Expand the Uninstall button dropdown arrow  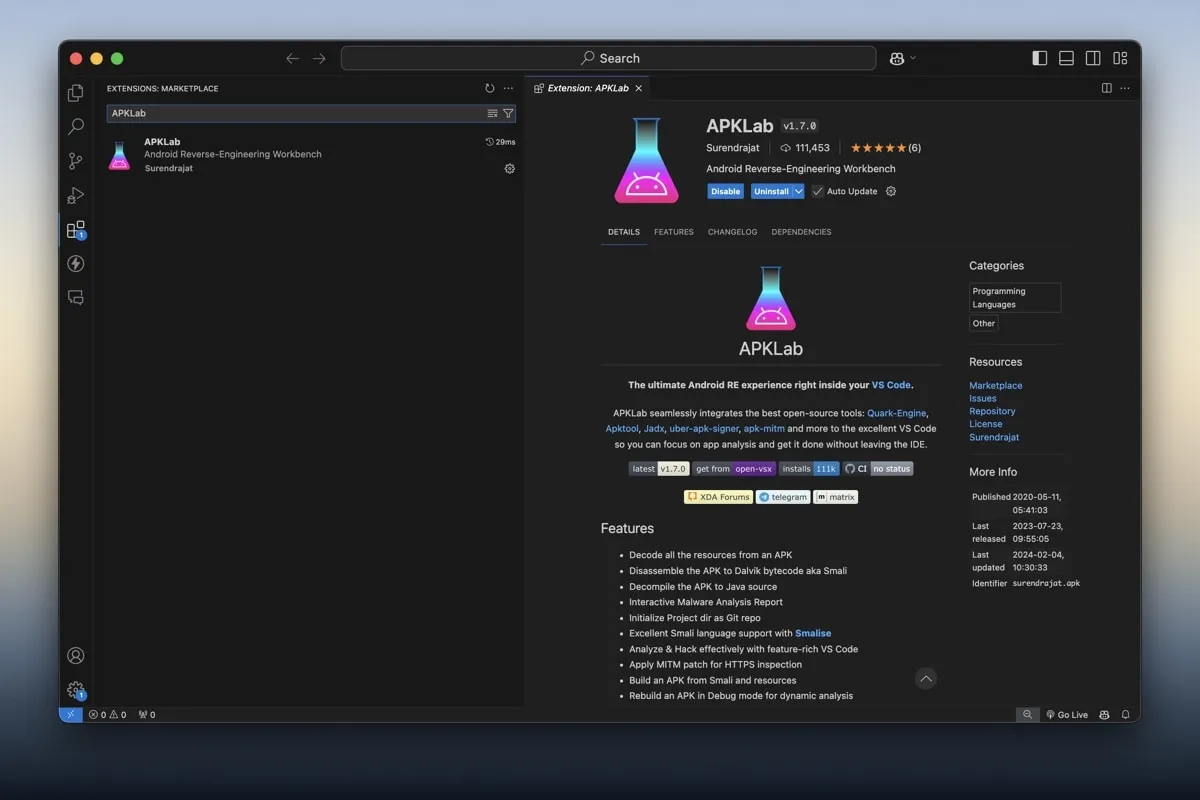click(x=798, y=192)
